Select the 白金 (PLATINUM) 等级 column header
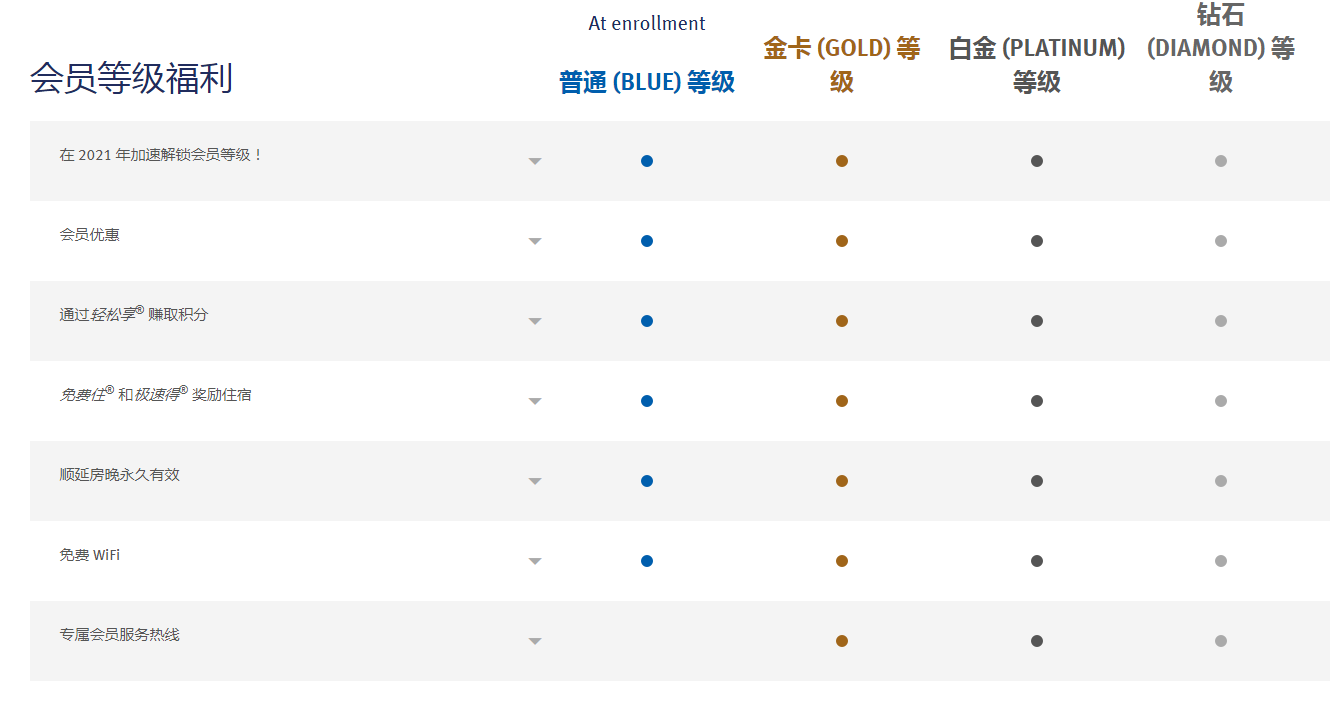 pos(1037,65)
